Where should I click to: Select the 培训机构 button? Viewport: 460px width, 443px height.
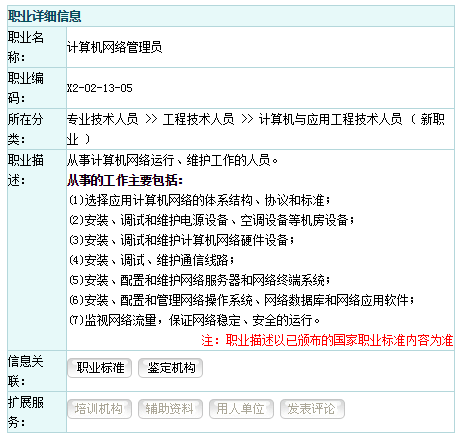click(x=99, y=409)
